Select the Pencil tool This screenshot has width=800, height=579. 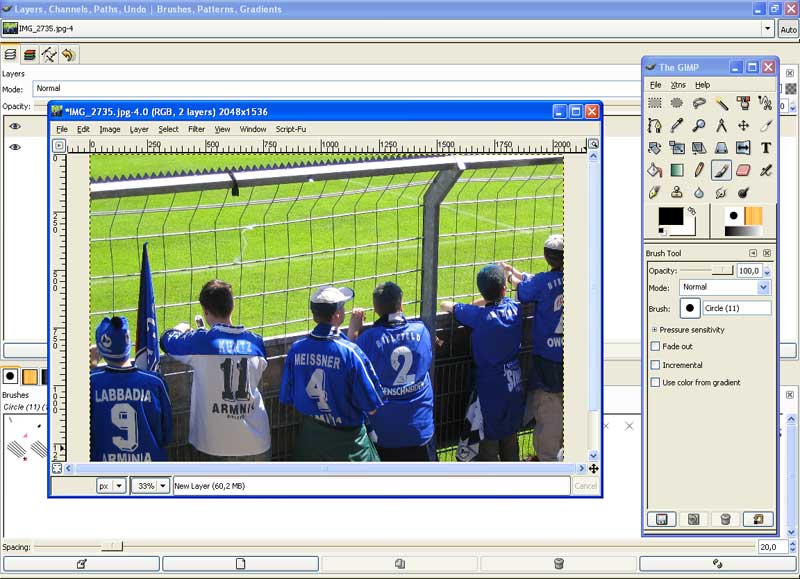[x=699, y=170]
